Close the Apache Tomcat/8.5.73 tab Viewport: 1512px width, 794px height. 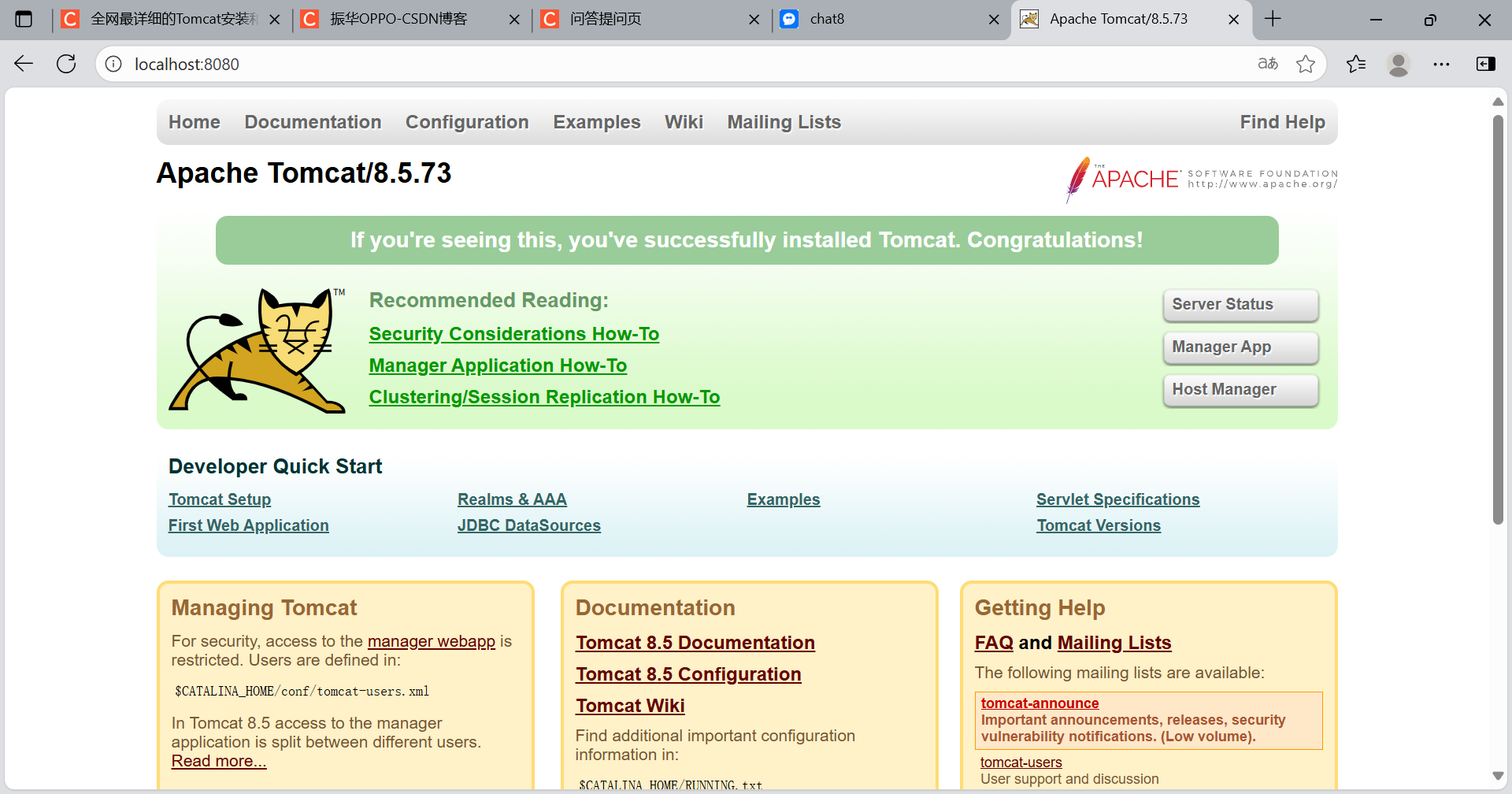click(x=1234, y=19)
